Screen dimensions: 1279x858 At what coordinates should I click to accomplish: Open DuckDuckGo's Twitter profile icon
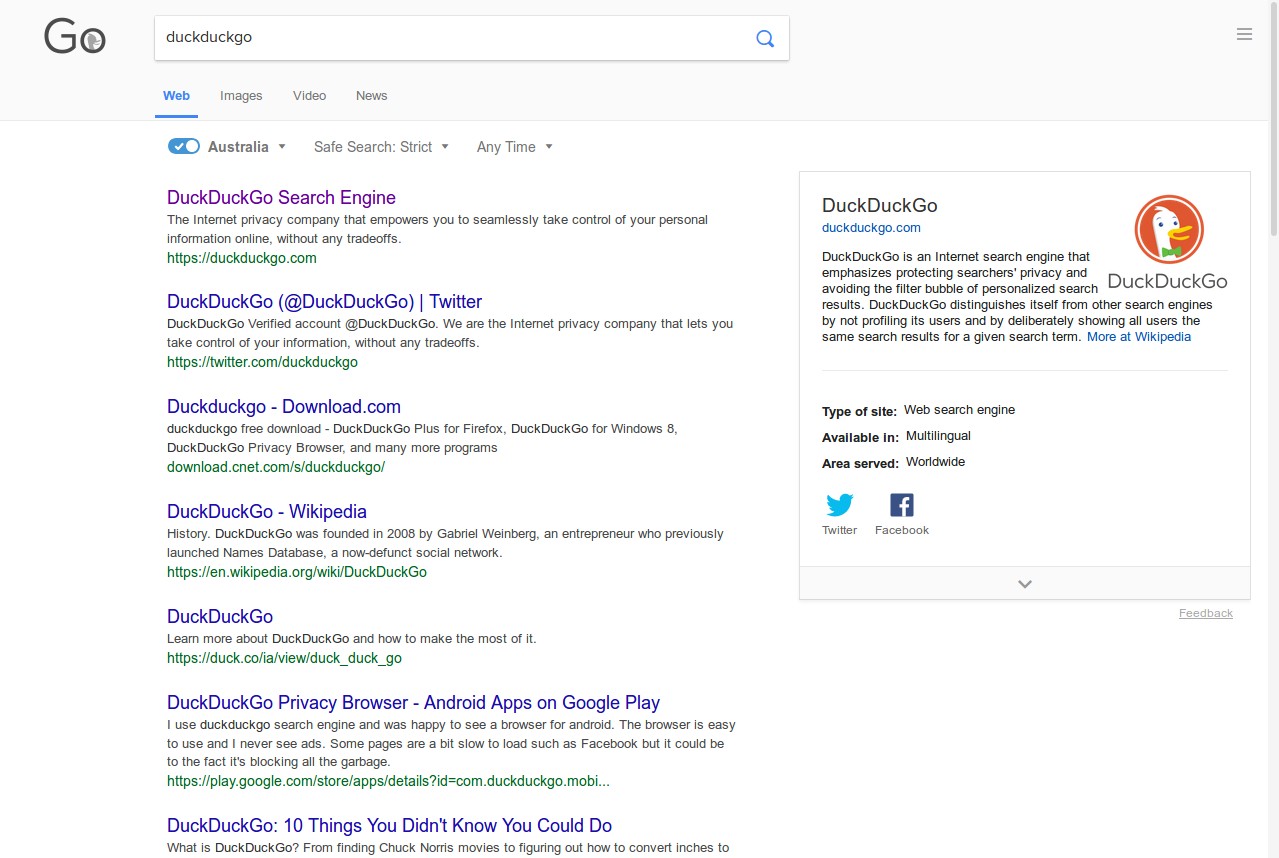pos(839,504)
